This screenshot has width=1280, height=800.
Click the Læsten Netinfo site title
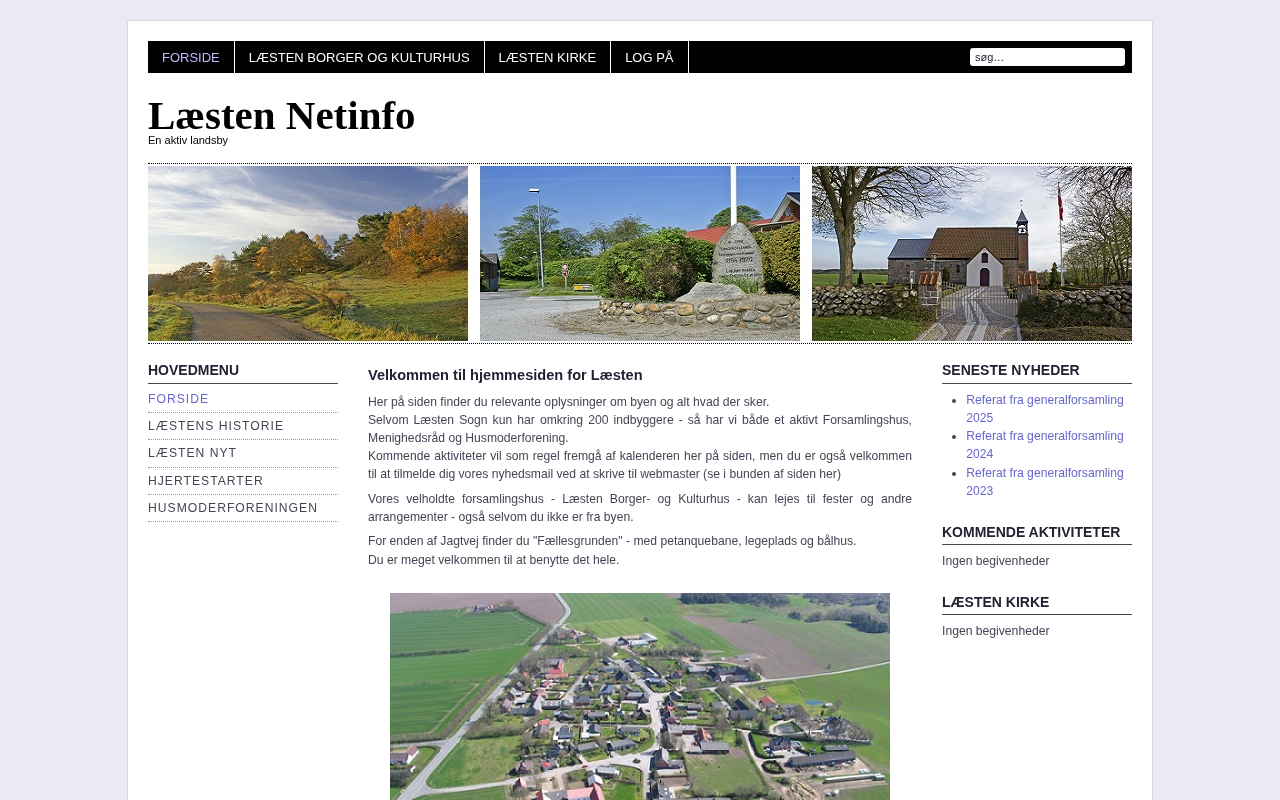(x=281, y=115)
